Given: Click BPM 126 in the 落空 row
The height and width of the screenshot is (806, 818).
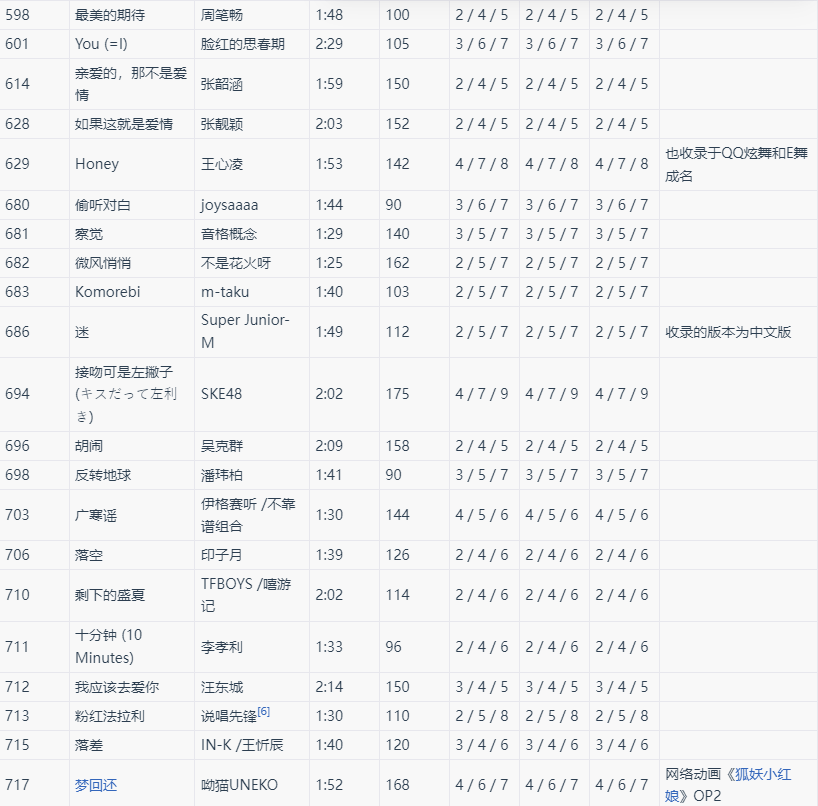Looking at the screenshot, I should (398, 555).
